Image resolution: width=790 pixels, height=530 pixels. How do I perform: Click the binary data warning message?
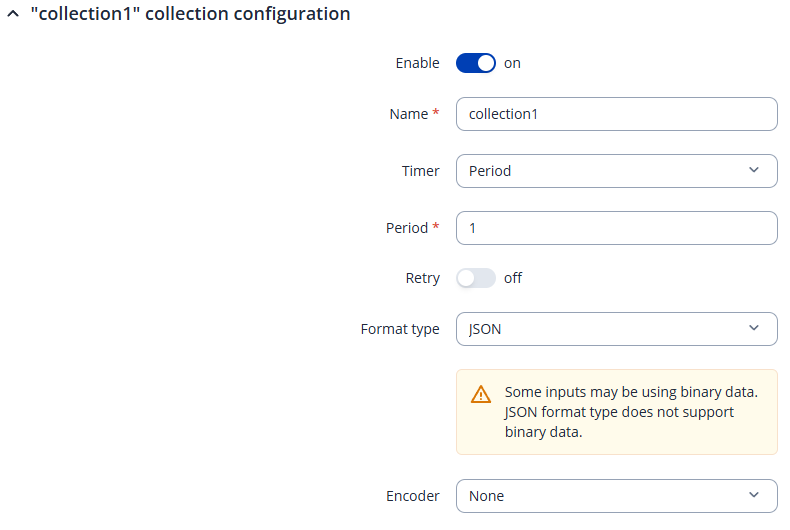point(631,412)
